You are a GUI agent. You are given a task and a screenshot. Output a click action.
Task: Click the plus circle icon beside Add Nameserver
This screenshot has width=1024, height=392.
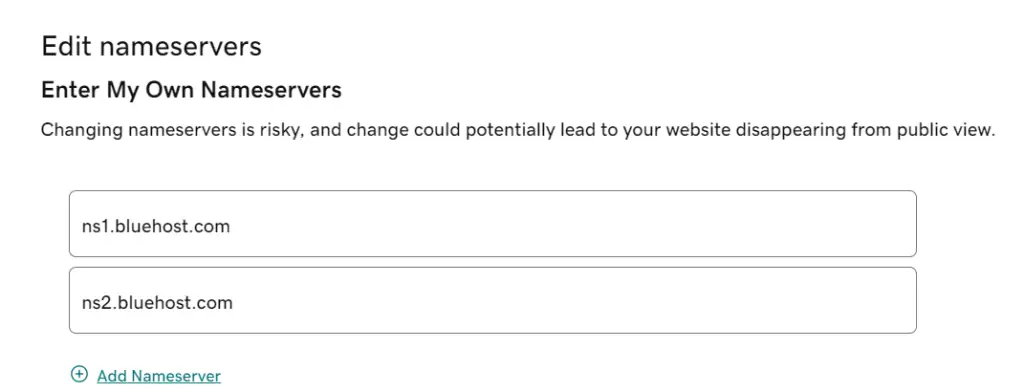[79, 374]
